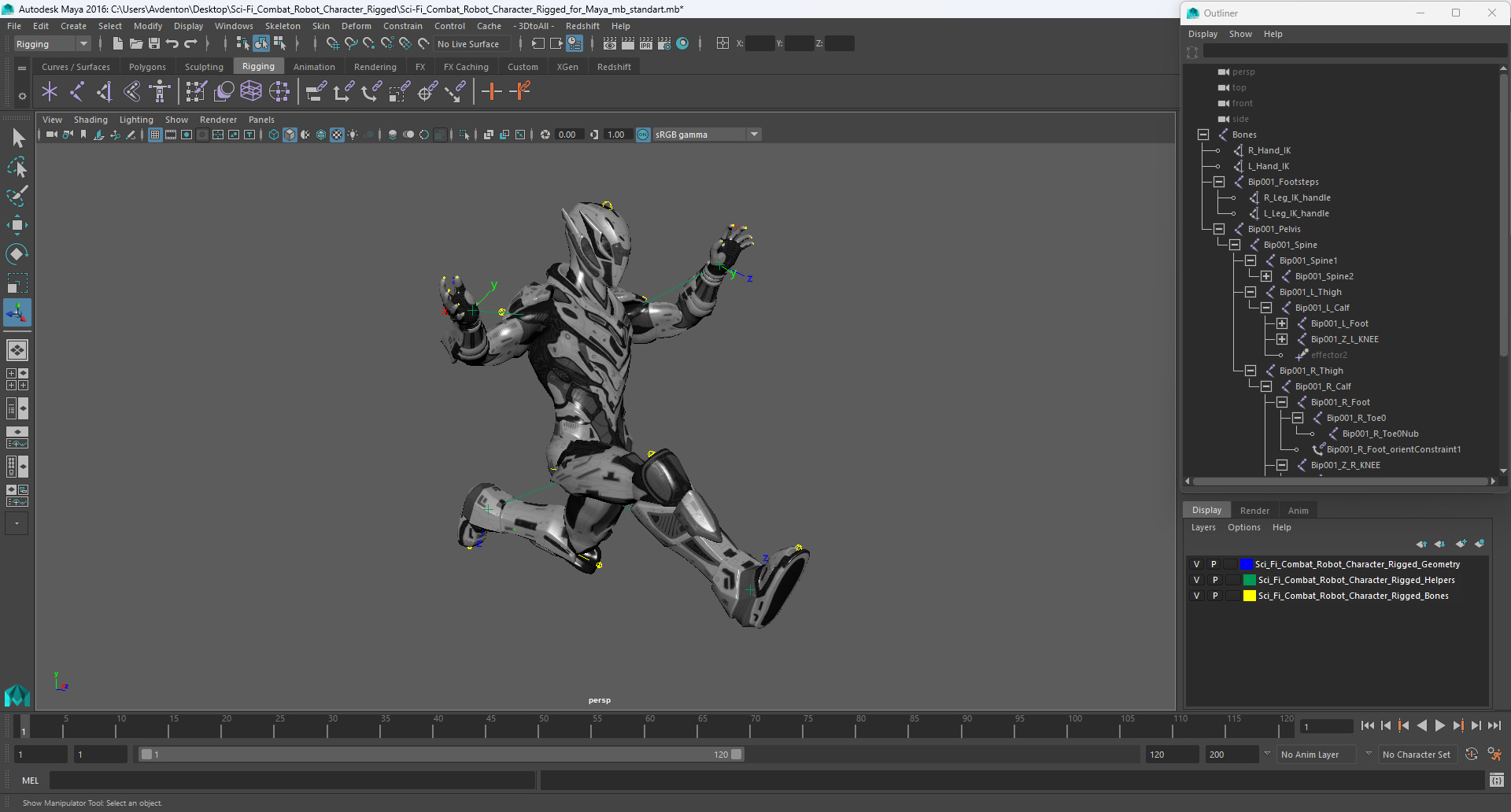Choose the Lasso Select tool
The width and height of the screenshot is (1511, 812).
[x=17, y=167]
